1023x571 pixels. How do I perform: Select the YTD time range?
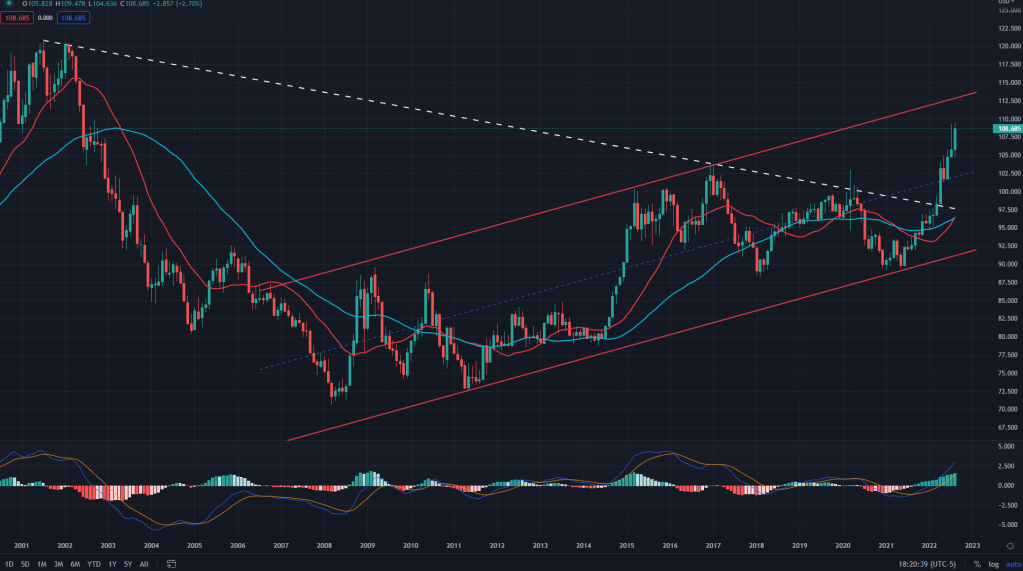pos(94,564)
